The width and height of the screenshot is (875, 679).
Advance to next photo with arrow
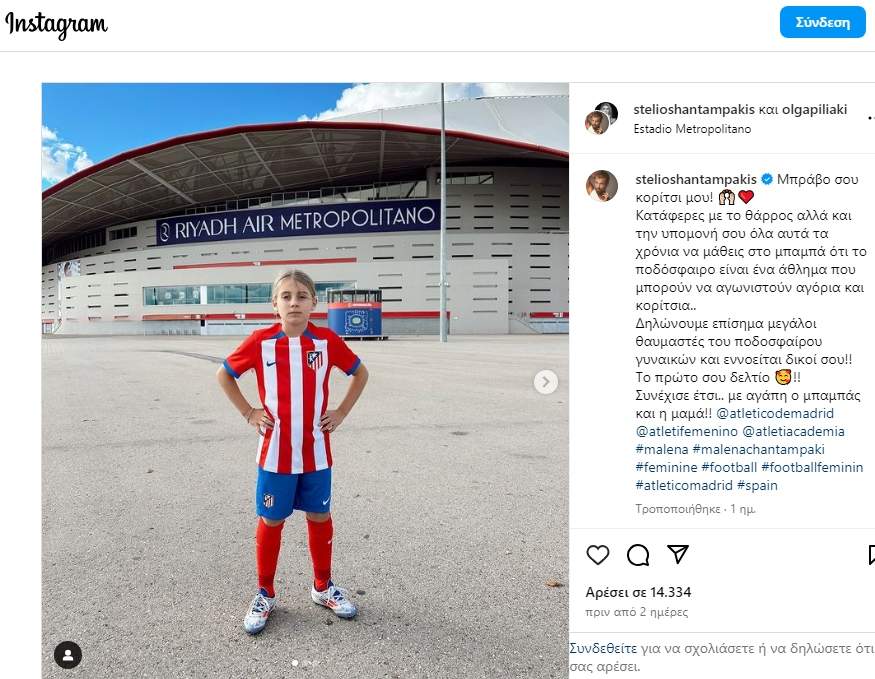click(x=546, y=382)
